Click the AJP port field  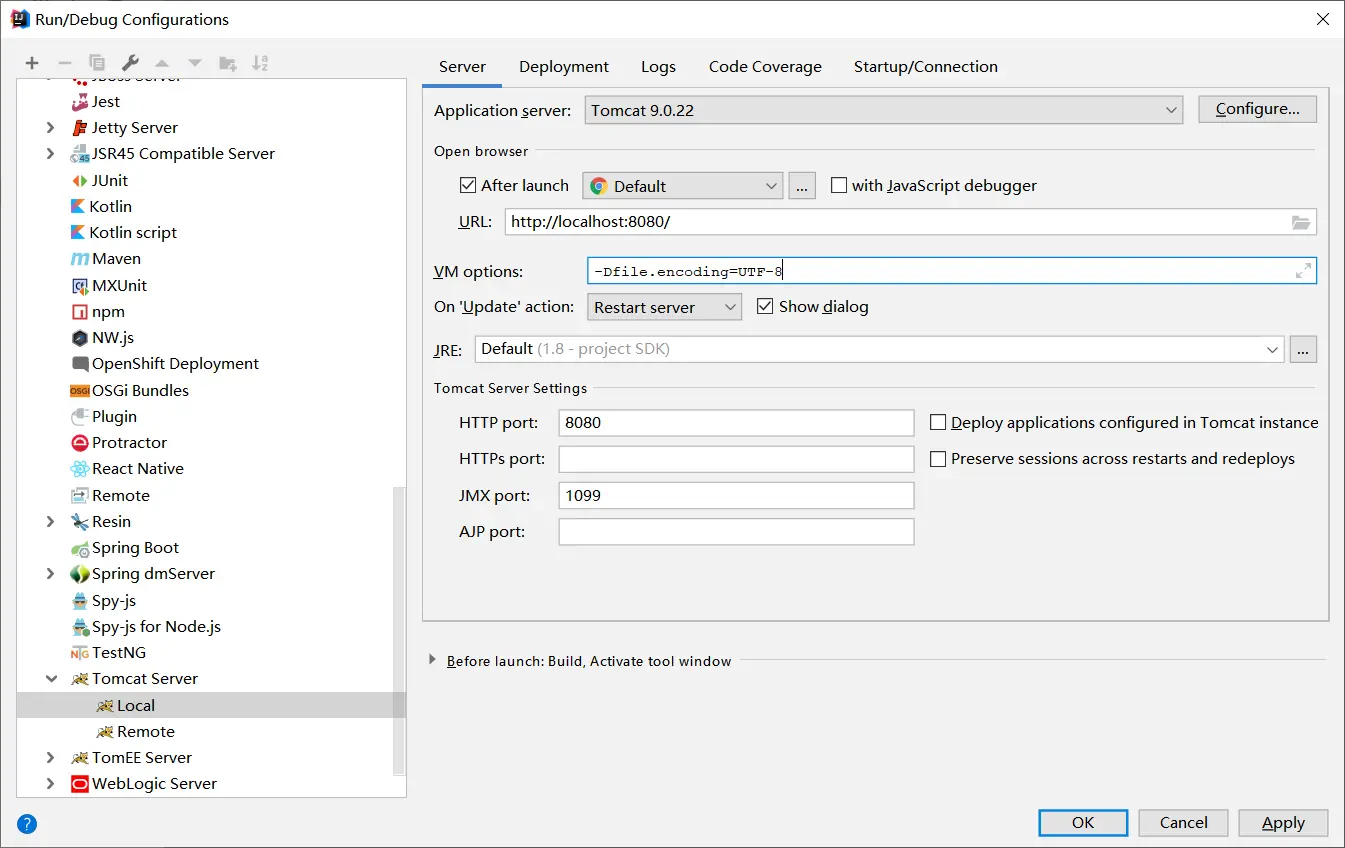736,531
